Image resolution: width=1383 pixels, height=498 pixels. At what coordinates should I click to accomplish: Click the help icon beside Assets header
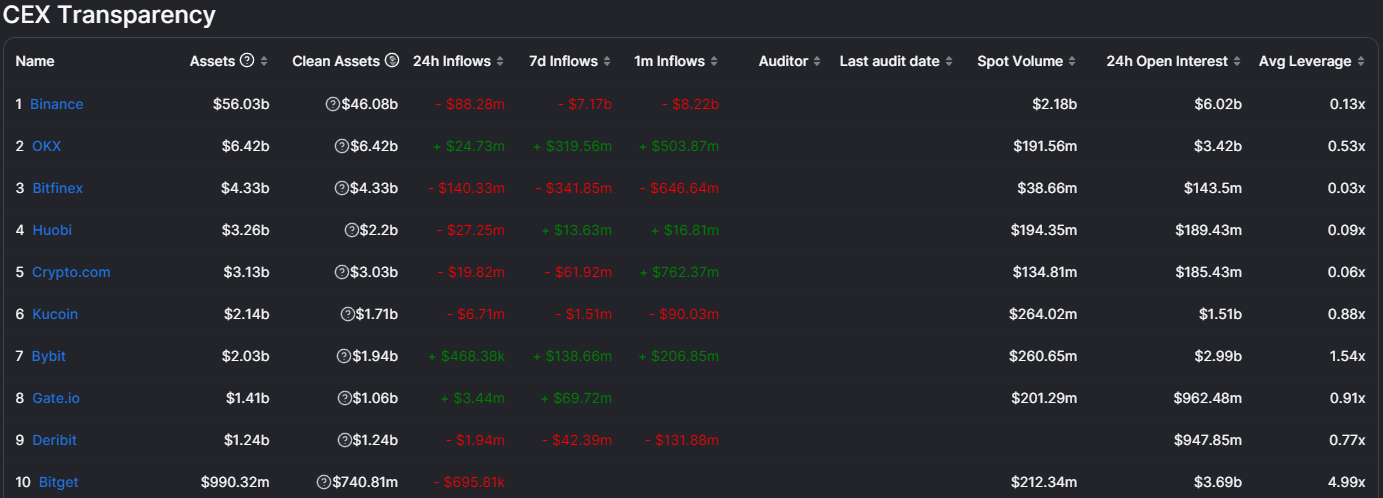coord(247,61)
